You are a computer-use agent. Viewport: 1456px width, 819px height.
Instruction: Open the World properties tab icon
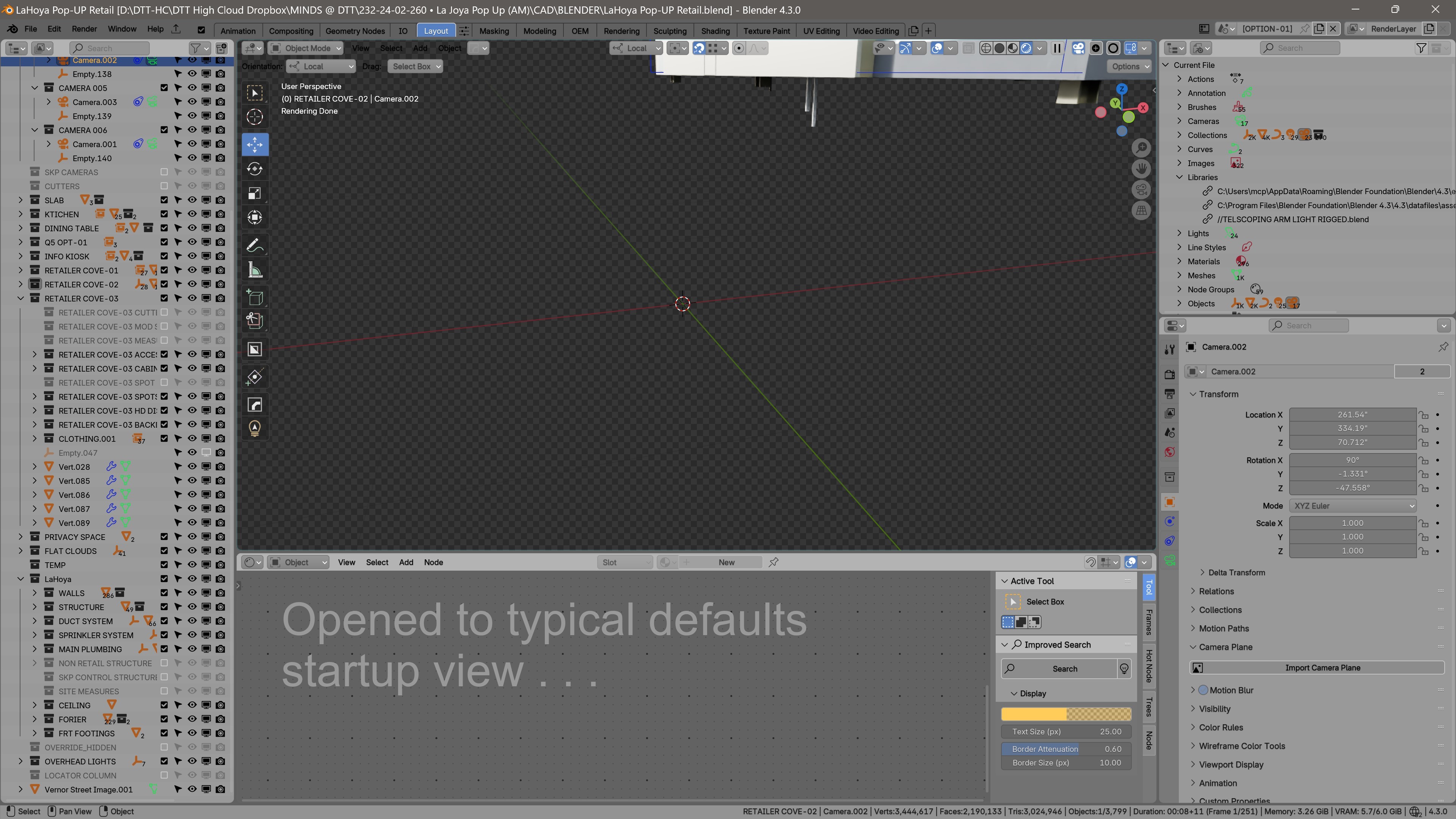tap(1169, 452)
